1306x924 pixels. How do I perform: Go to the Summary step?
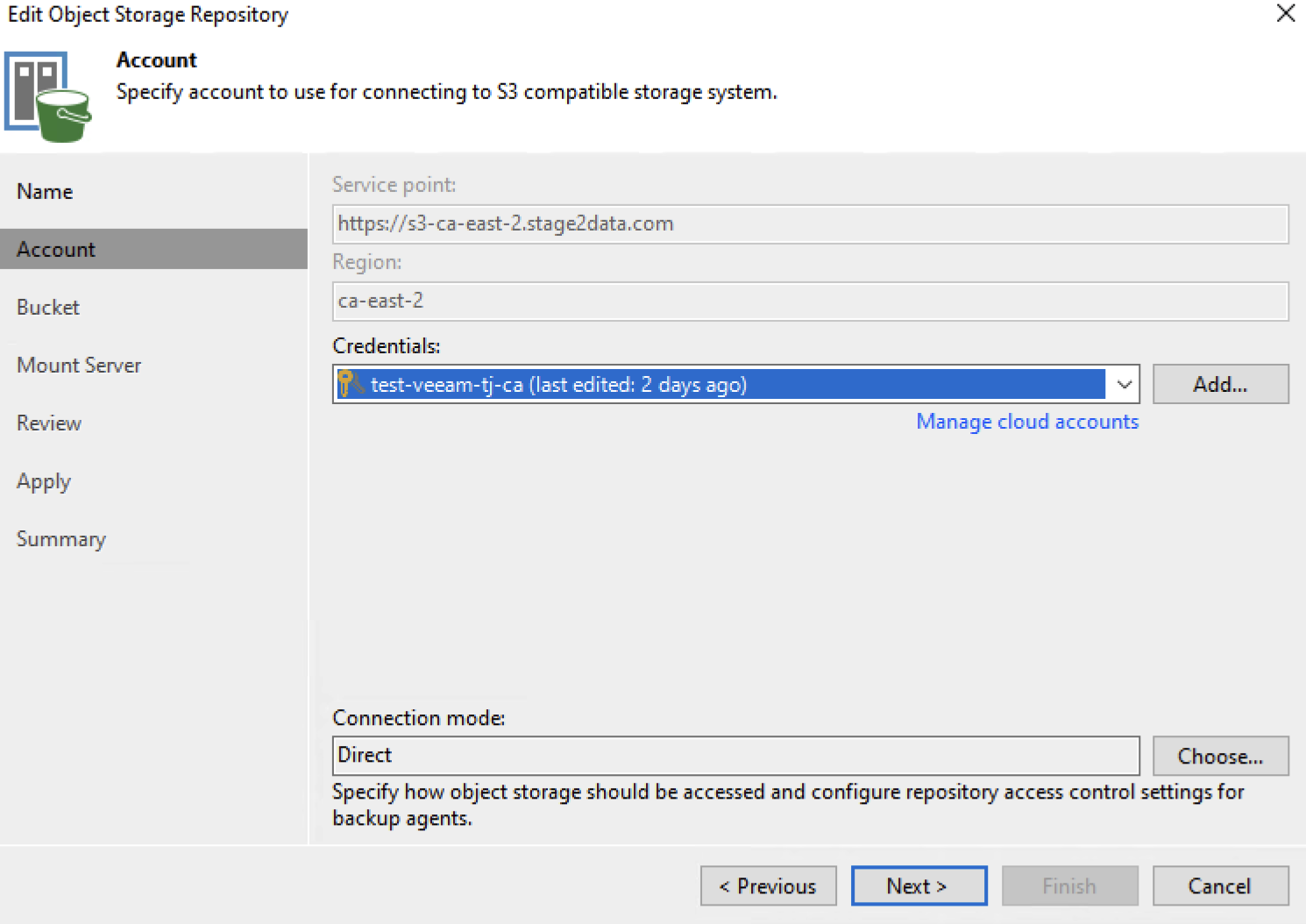[x=61, y=539]
